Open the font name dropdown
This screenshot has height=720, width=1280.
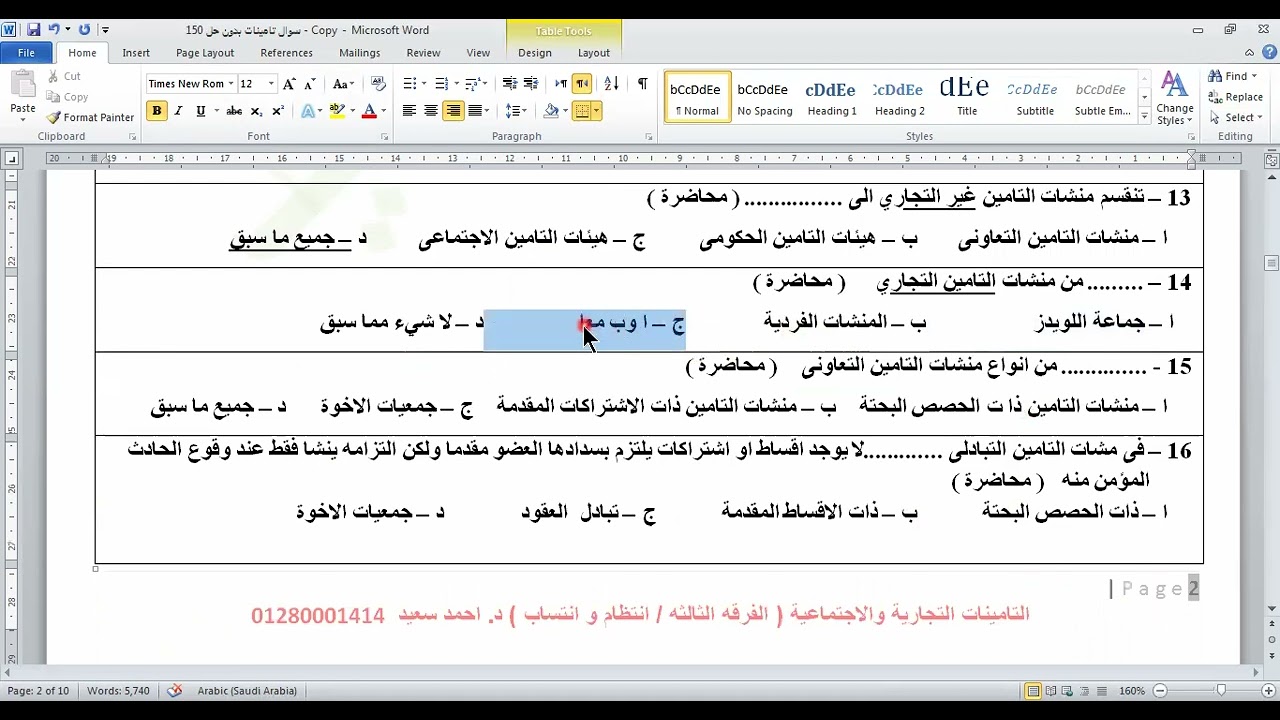pyautogui.click(x=231, y=84)
